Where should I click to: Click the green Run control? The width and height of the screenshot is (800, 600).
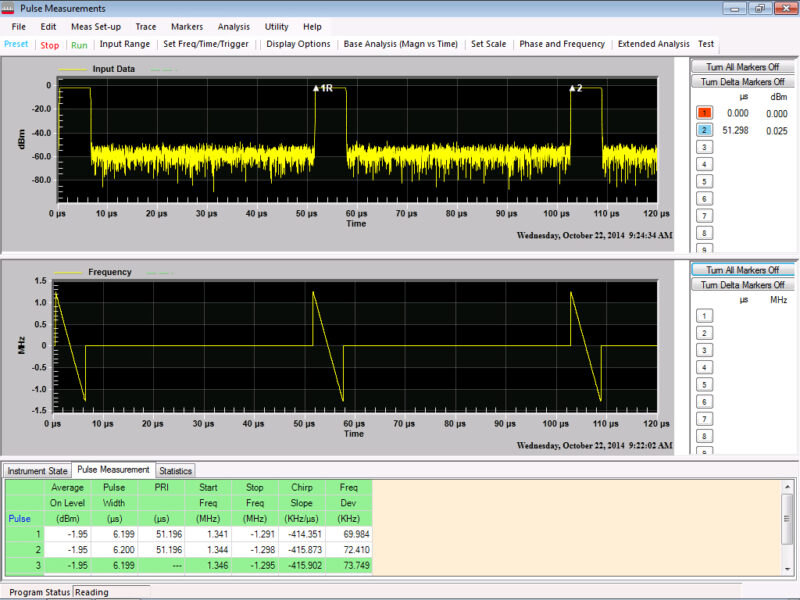coord(79,44)
